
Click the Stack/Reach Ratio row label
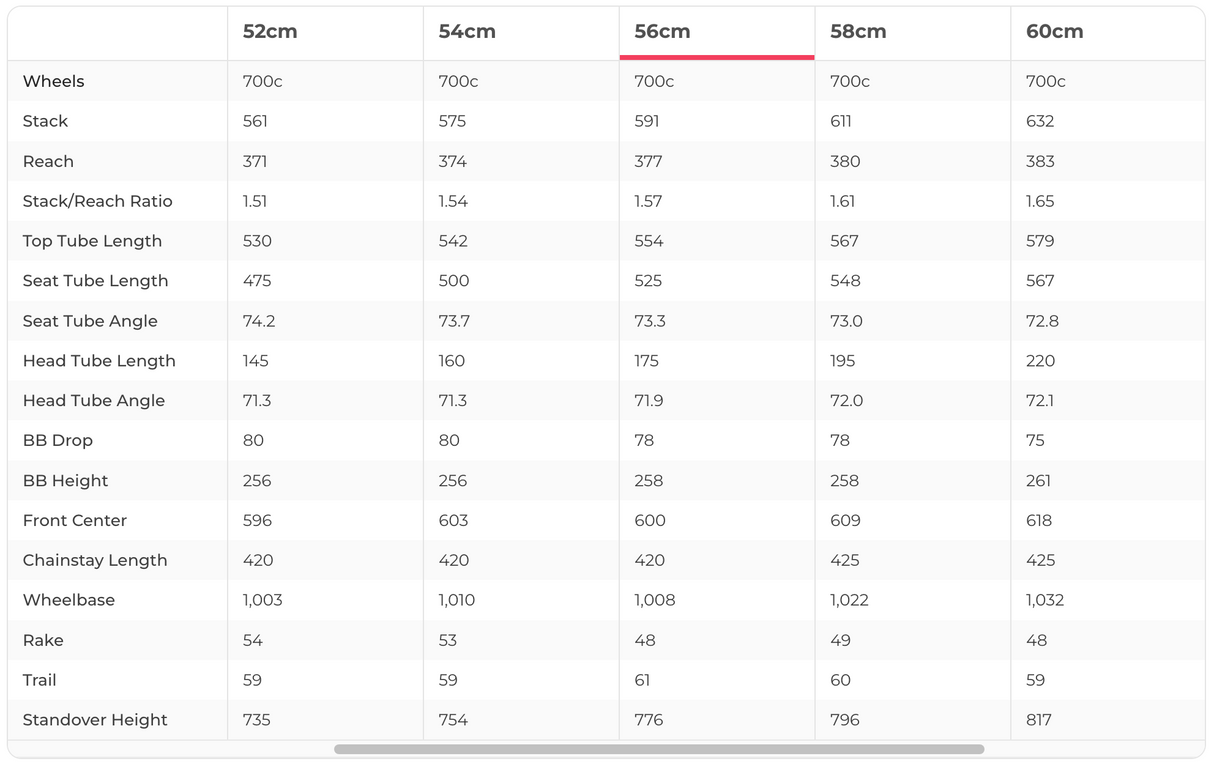point(98,201)
